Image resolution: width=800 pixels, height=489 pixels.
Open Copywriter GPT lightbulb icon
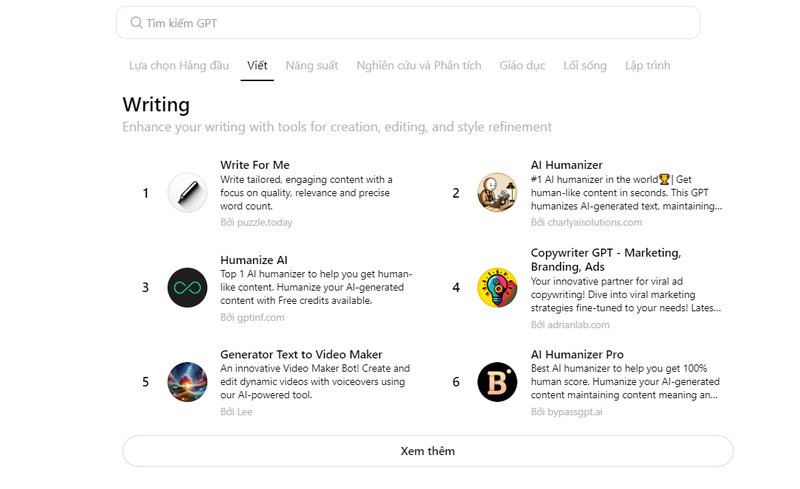[x=497, y=287]
